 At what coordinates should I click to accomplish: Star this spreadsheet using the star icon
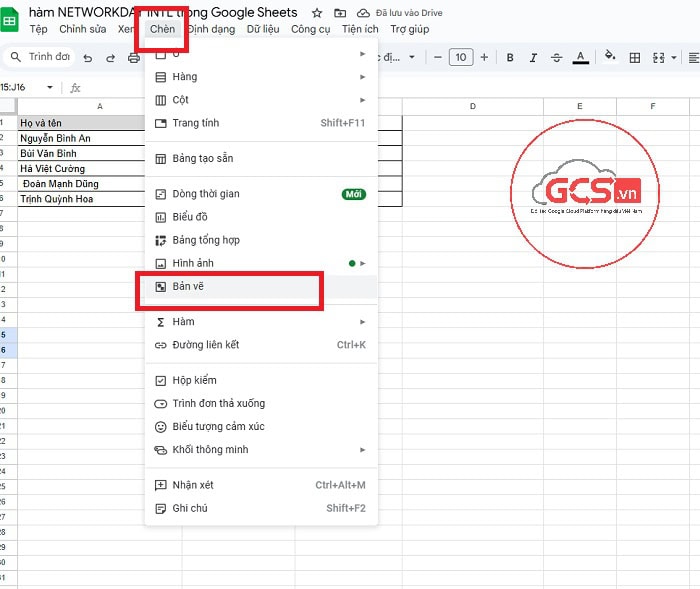click(317, 13)
